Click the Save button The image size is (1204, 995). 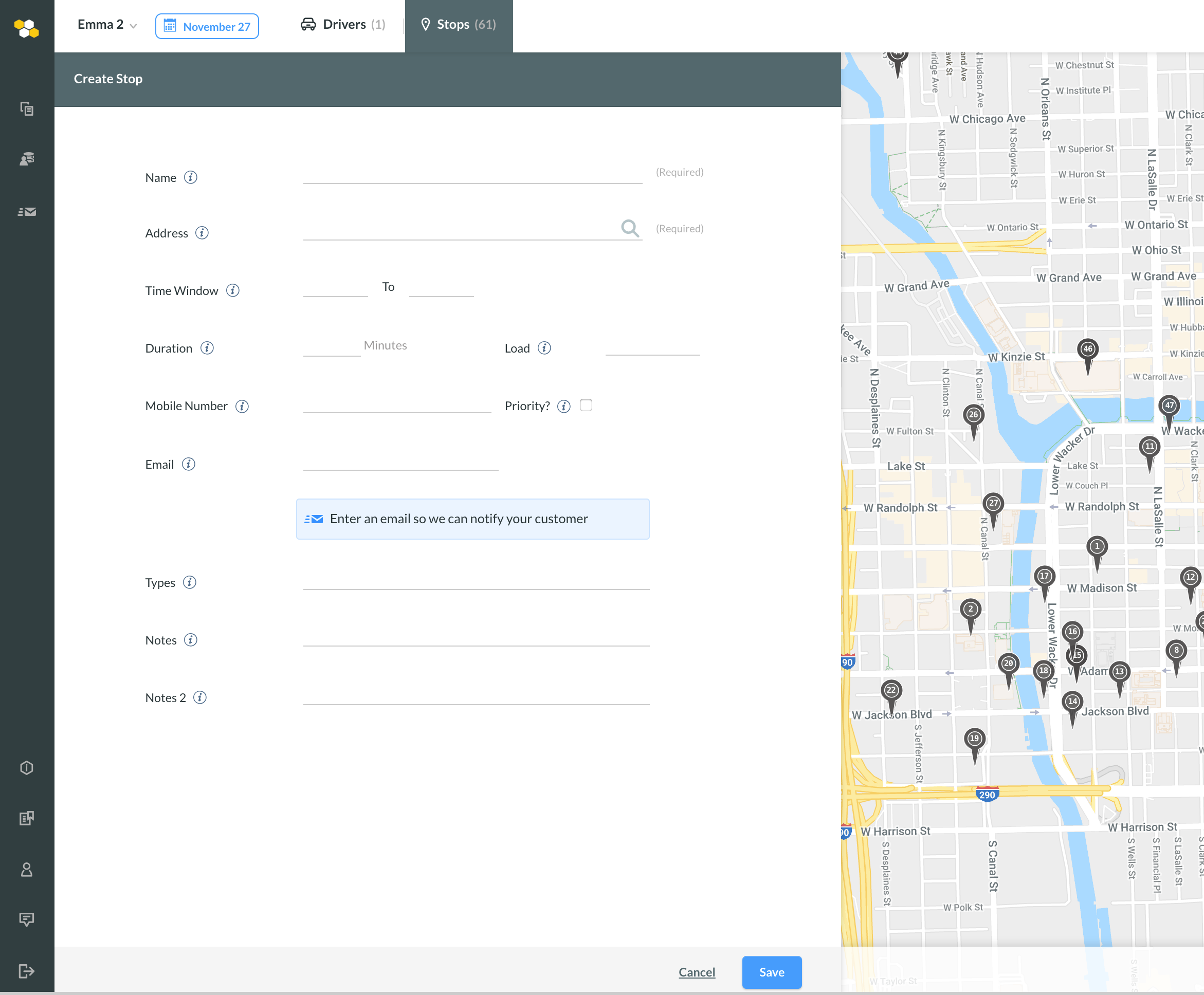click(x=771, y=972)
